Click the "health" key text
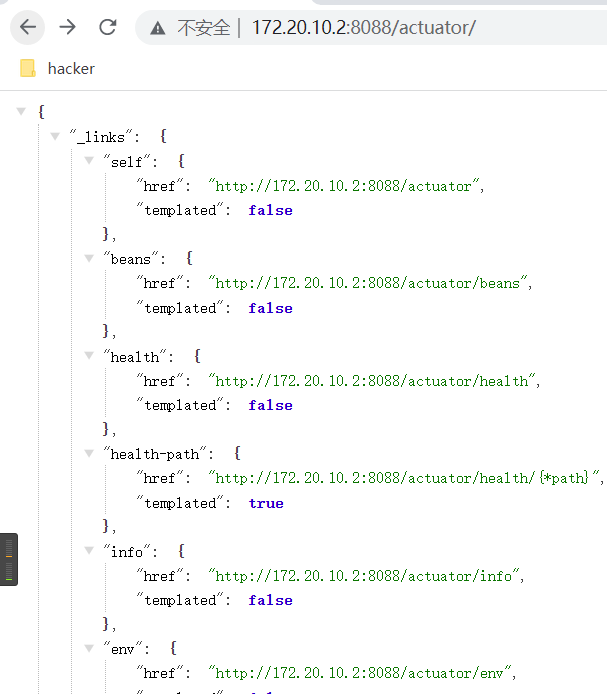Viewport: 607px width, 694px height. [135, 357]
